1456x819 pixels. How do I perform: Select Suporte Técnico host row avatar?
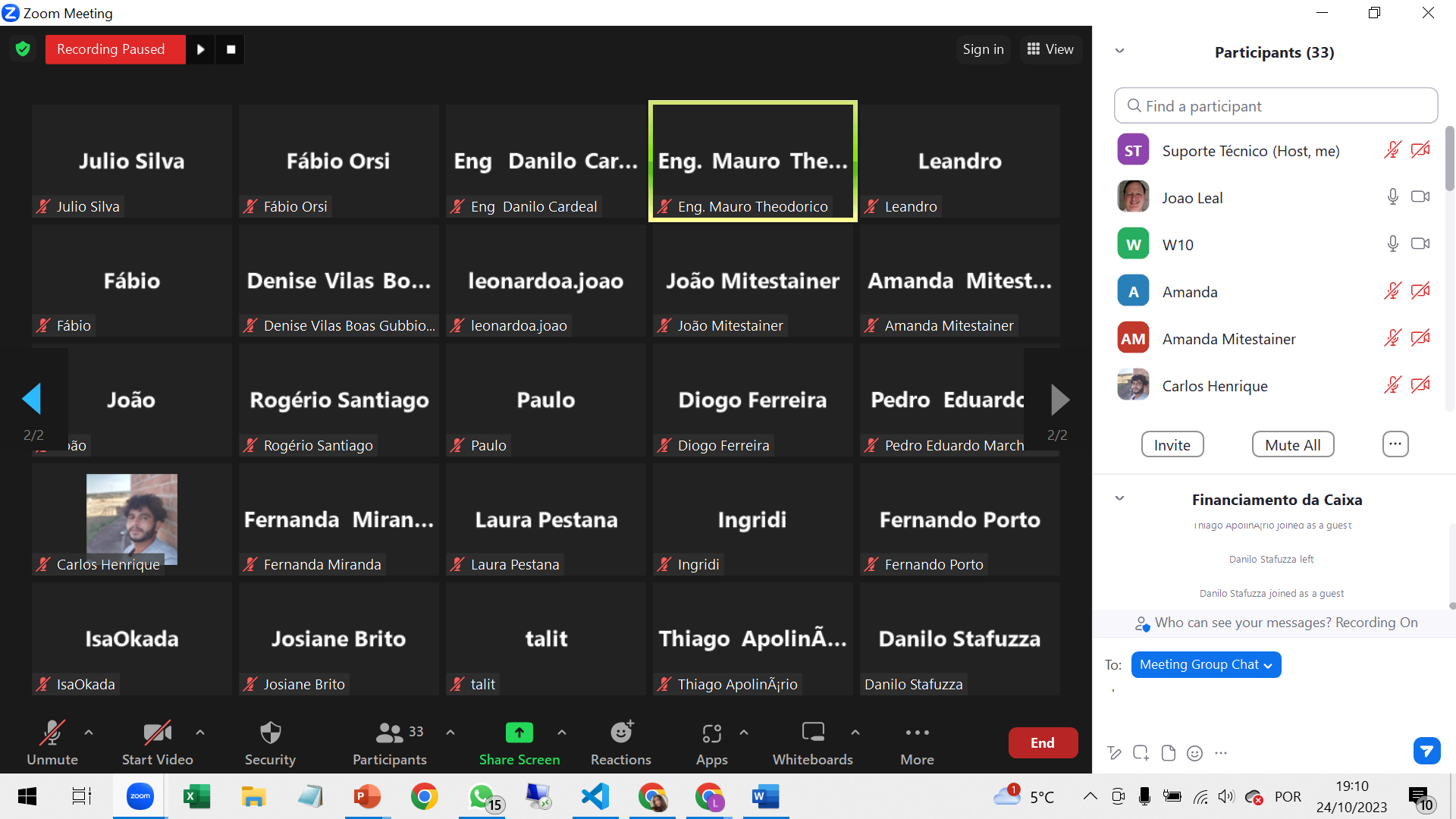(x=1133, y=150)
